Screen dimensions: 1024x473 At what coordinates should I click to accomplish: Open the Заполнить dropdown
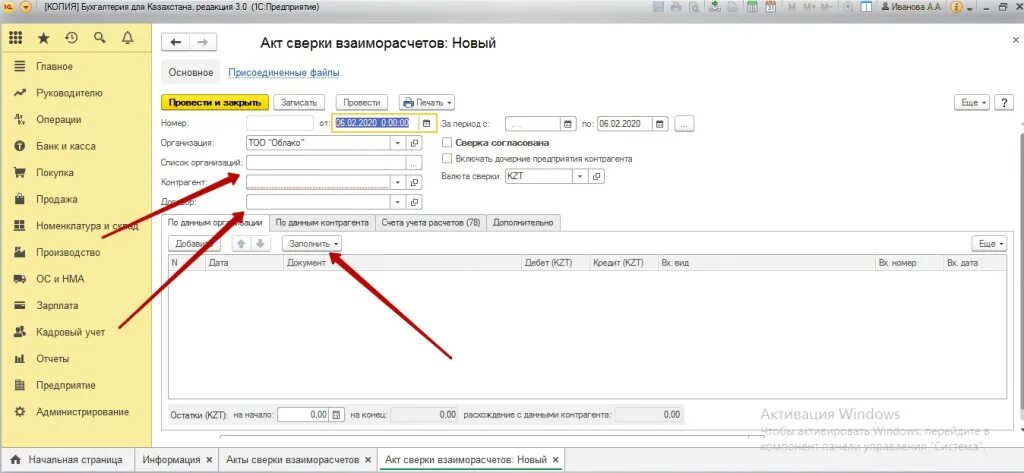click(x=312, y=244)
